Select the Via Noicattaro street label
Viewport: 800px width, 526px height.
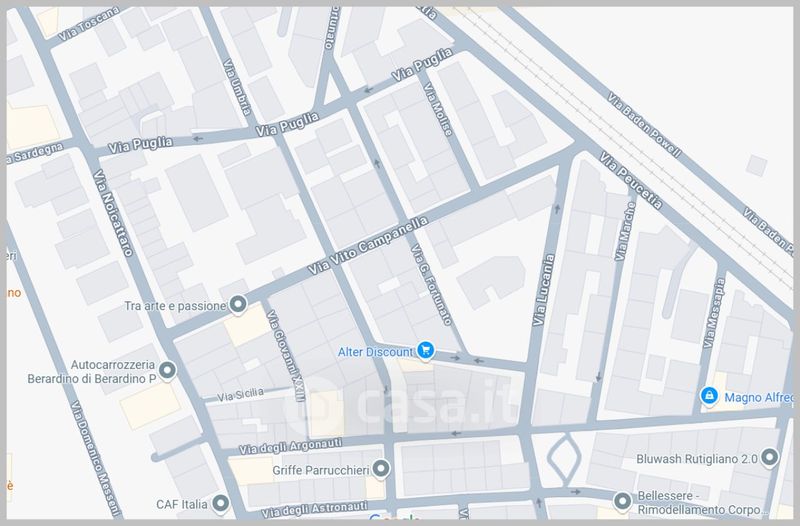click(x=113, y=212)
